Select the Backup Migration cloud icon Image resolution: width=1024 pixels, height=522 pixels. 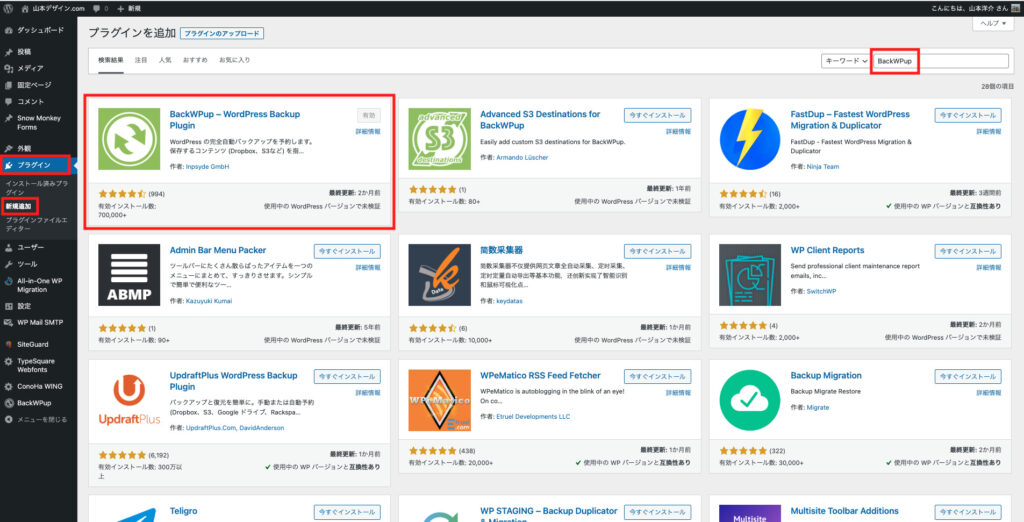point(750,400)
